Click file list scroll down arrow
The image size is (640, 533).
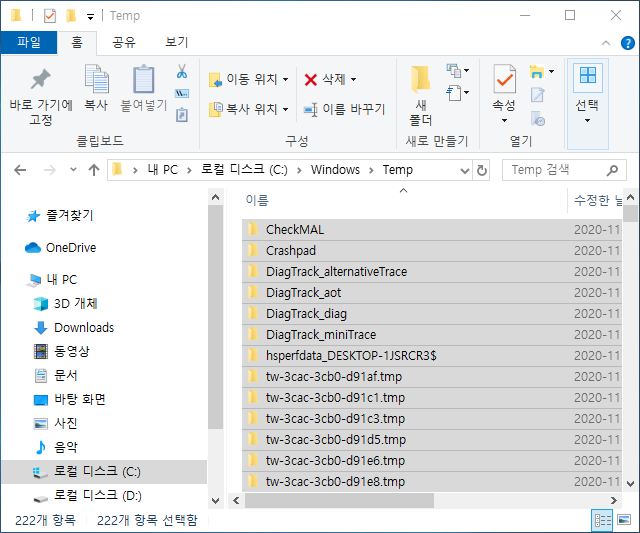tap(631, 484)
